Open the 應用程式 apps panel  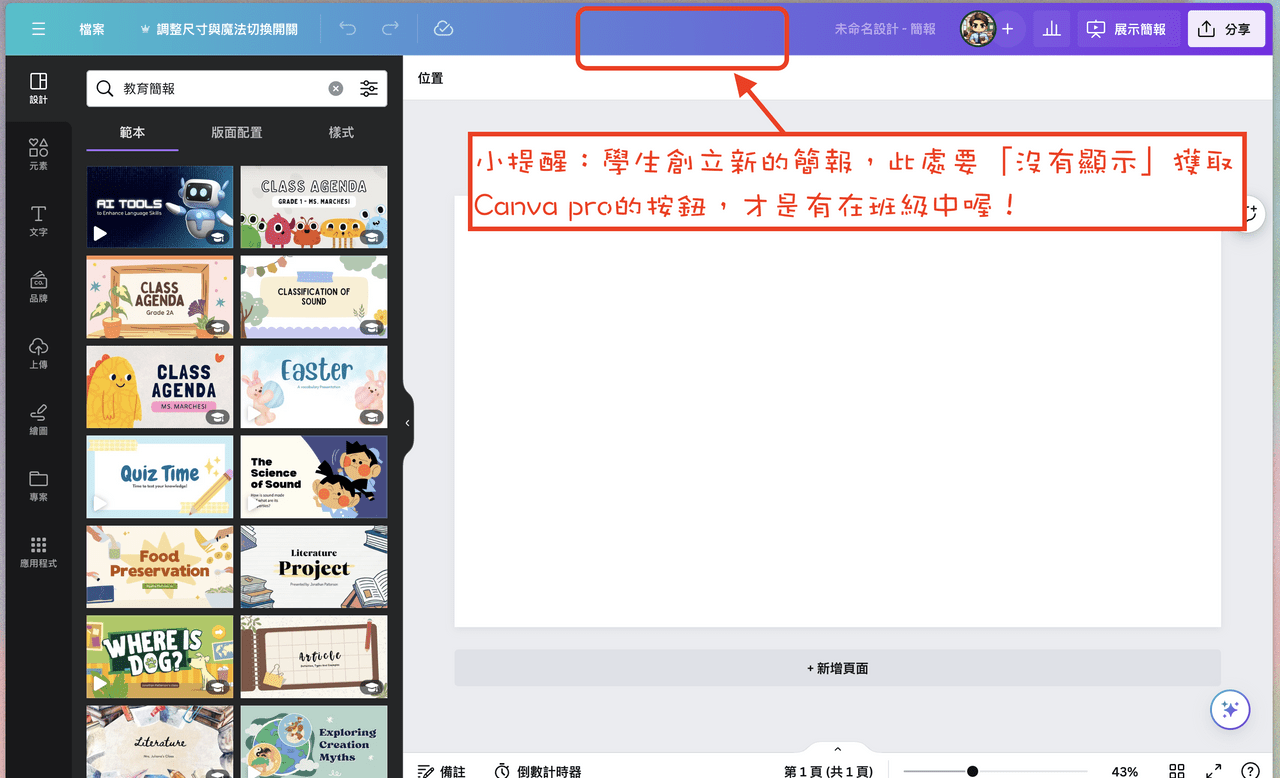click(x=38, y=552)
